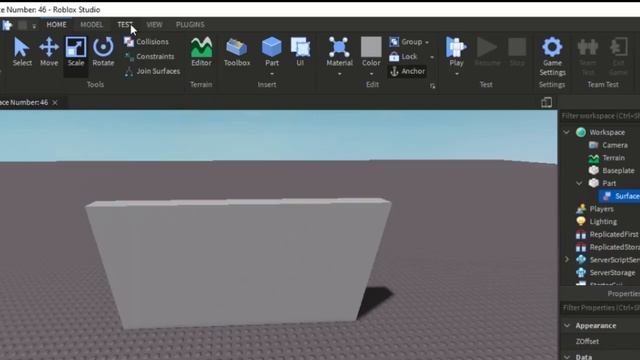Open the TEST ribbon tab
Viewport: 640px width, 360px height.
tap(125, 24)
